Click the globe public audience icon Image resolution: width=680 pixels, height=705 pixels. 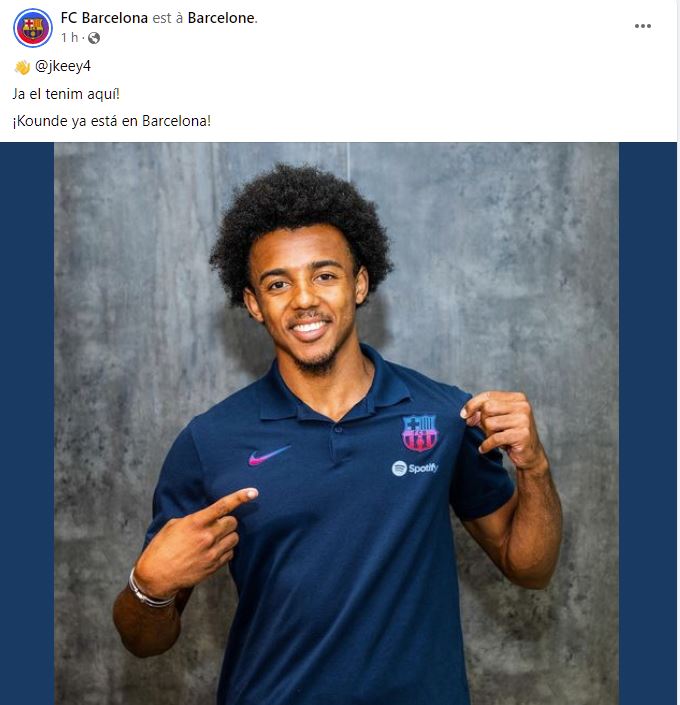coord(94,38)
